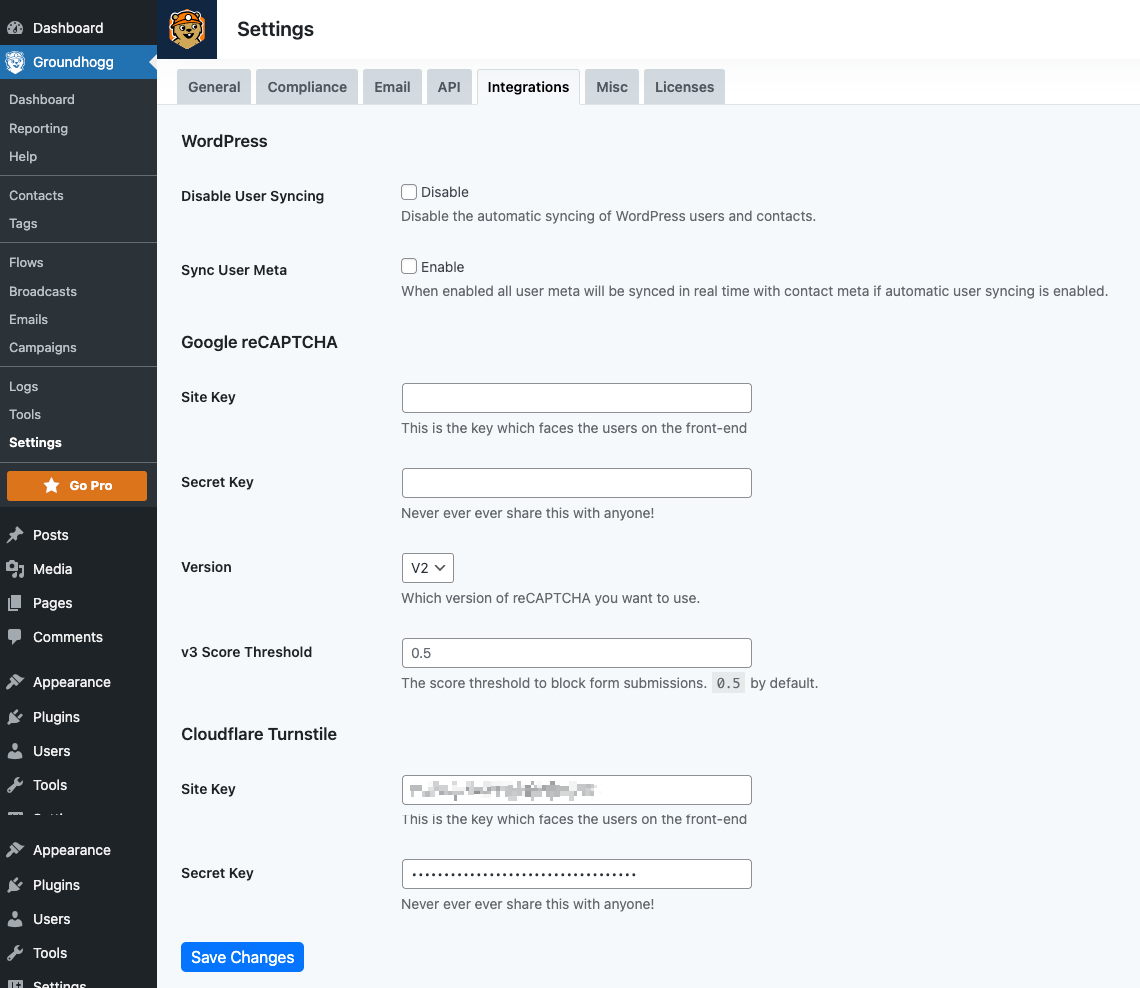
Task: Open the Broadcasts page
Action: coord(43,292)
